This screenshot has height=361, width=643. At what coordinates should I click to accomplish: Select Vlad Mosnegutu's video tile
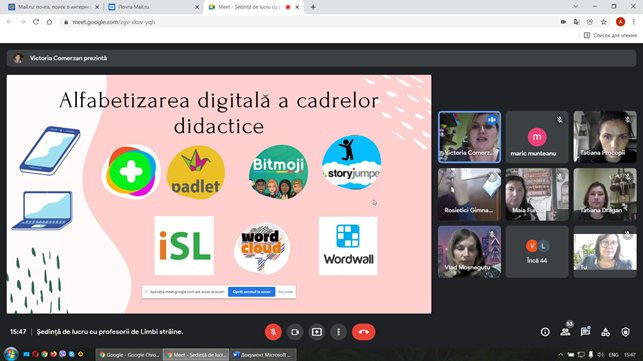coord(470,251)
